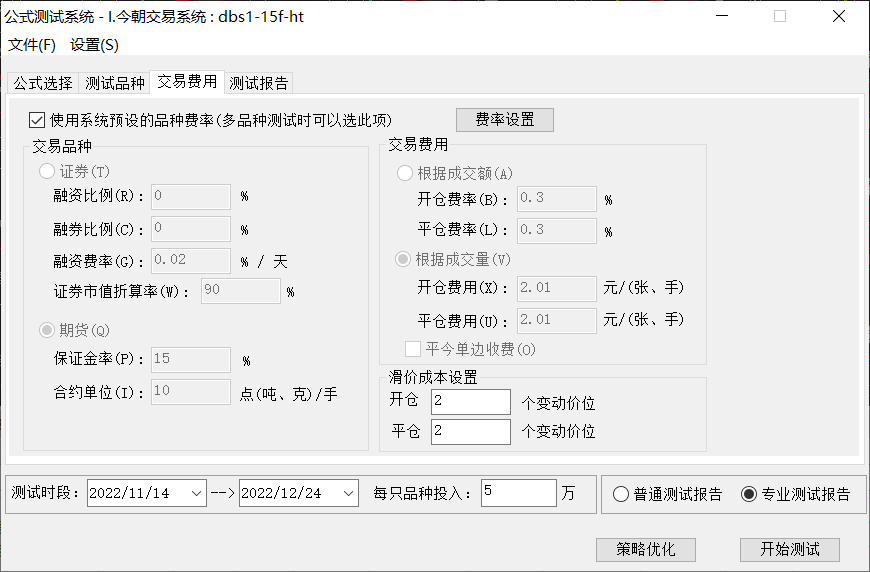The image size is (870, 572).
Task: Click the 开仓费用(X) input field
Action: [x=557, y=288]
